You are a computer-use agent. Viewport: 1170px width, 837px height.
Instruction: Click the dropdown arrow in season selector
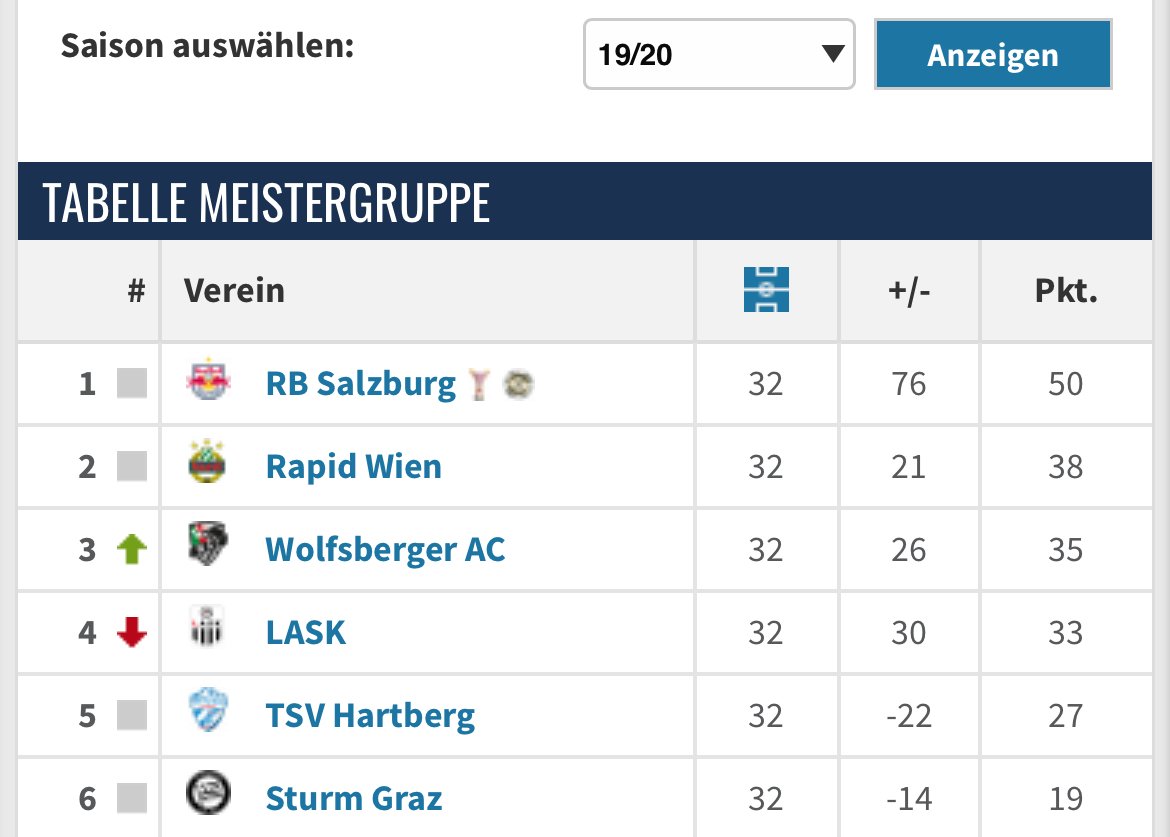(x=833, y=54)
